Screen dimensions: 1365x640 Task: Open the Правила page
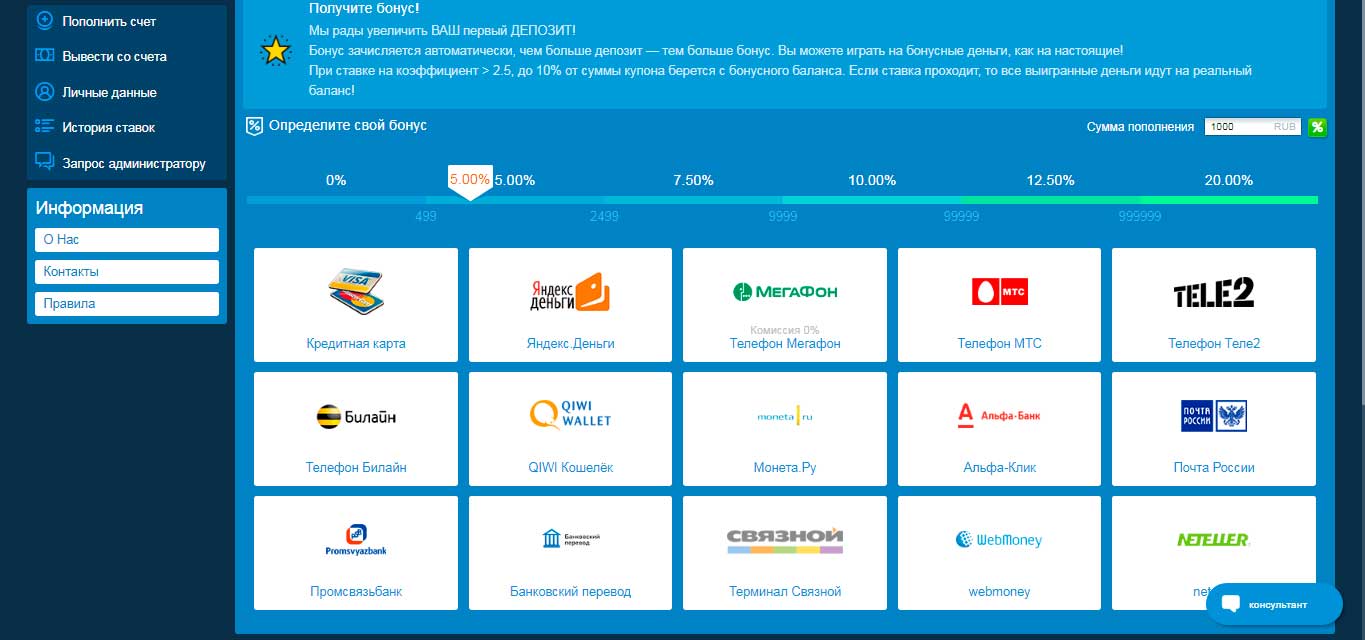126,304
